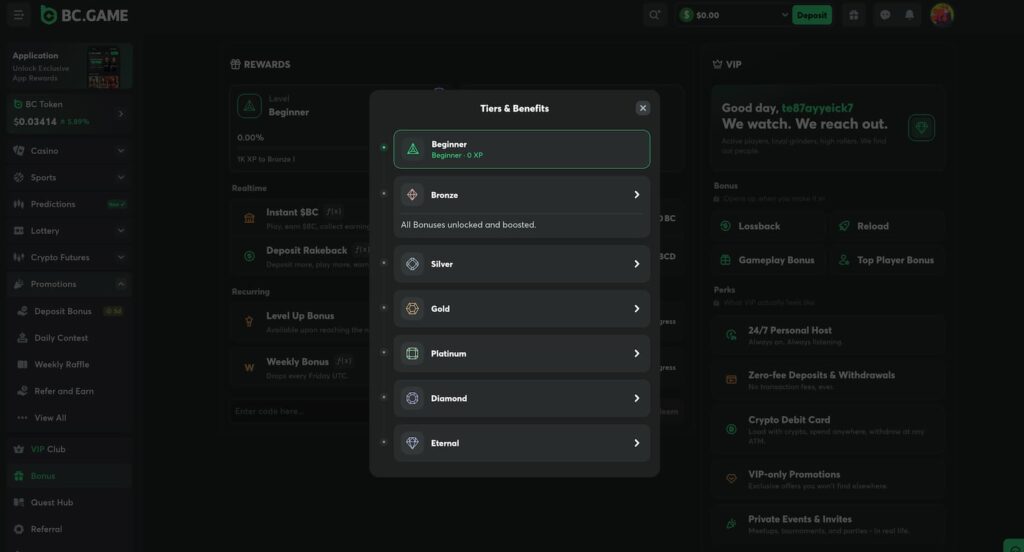This screenshot has height=552, width=1024.
Task: Expand the Crypto Futures sidebar menu
Action: 69,257
